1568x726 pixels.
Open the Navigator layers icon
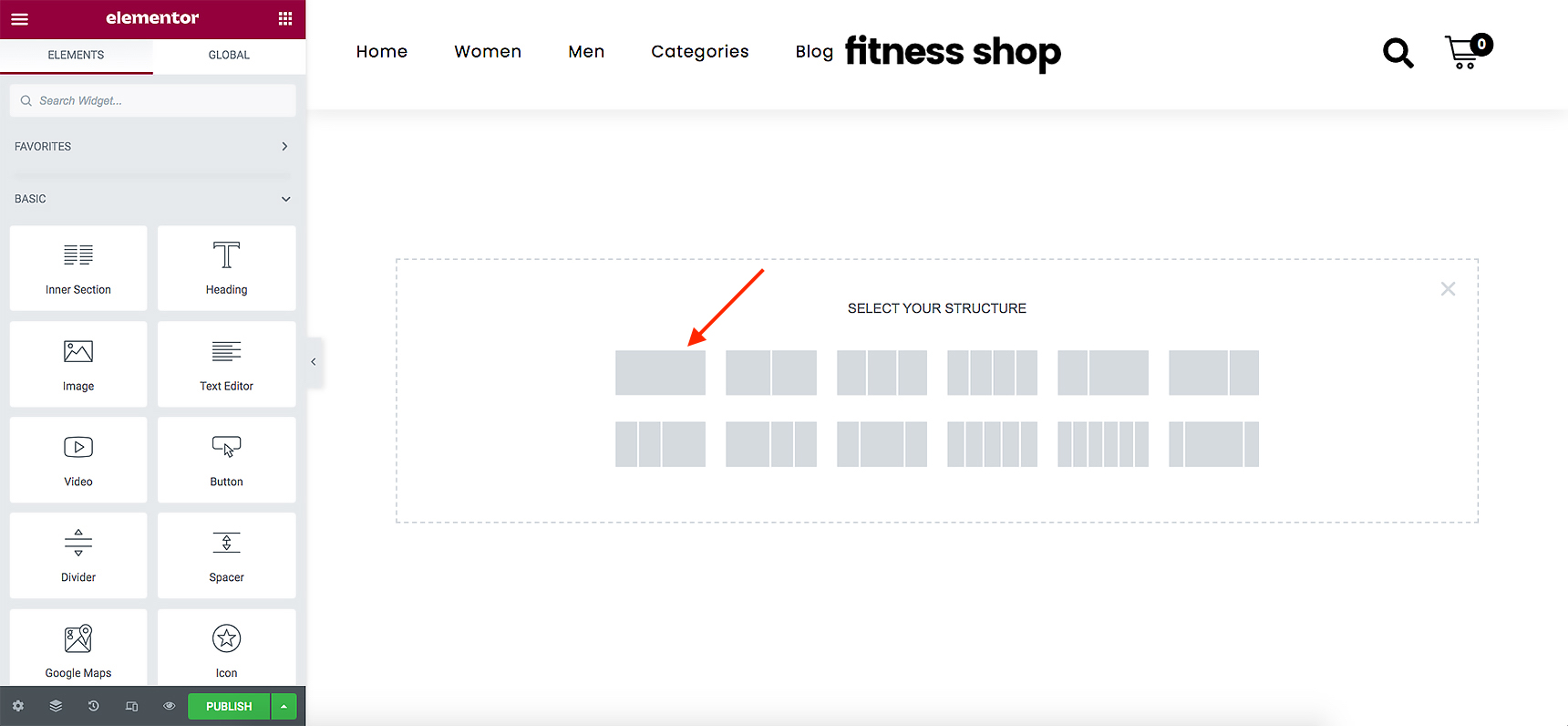[x=56, y=706]
